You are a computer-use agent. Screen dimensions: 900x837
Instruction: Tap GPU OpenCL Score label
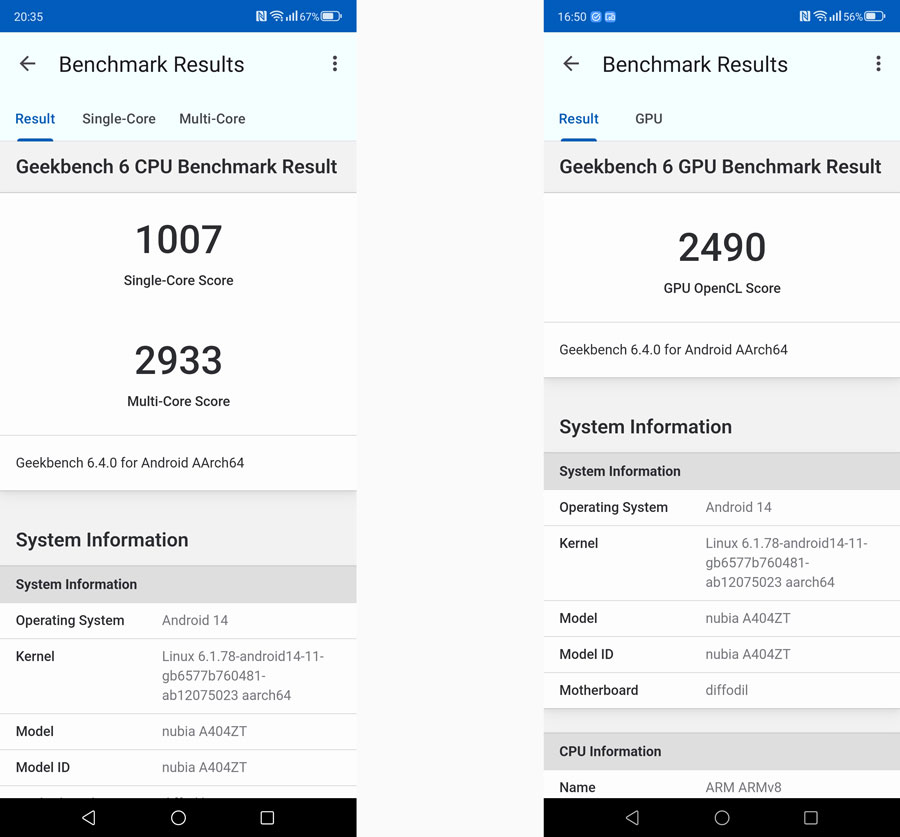(x=722, y=288)
